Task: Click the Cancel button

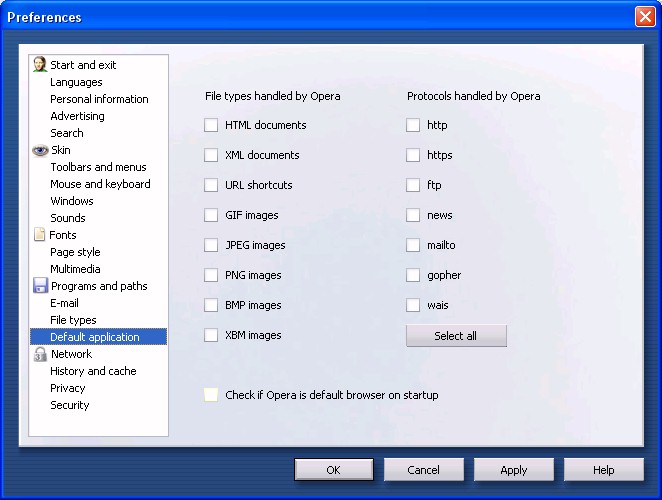Action: pos(423,470)
